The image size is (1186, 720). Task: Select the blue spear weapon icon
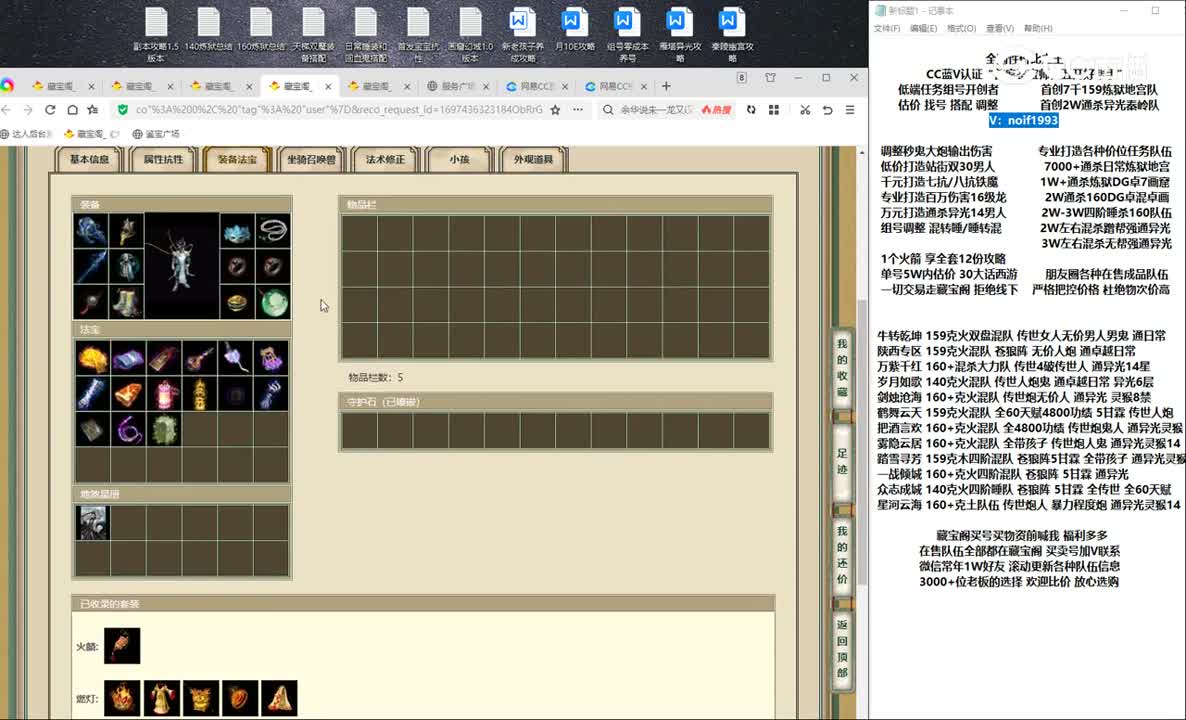[x=91, y=266]
